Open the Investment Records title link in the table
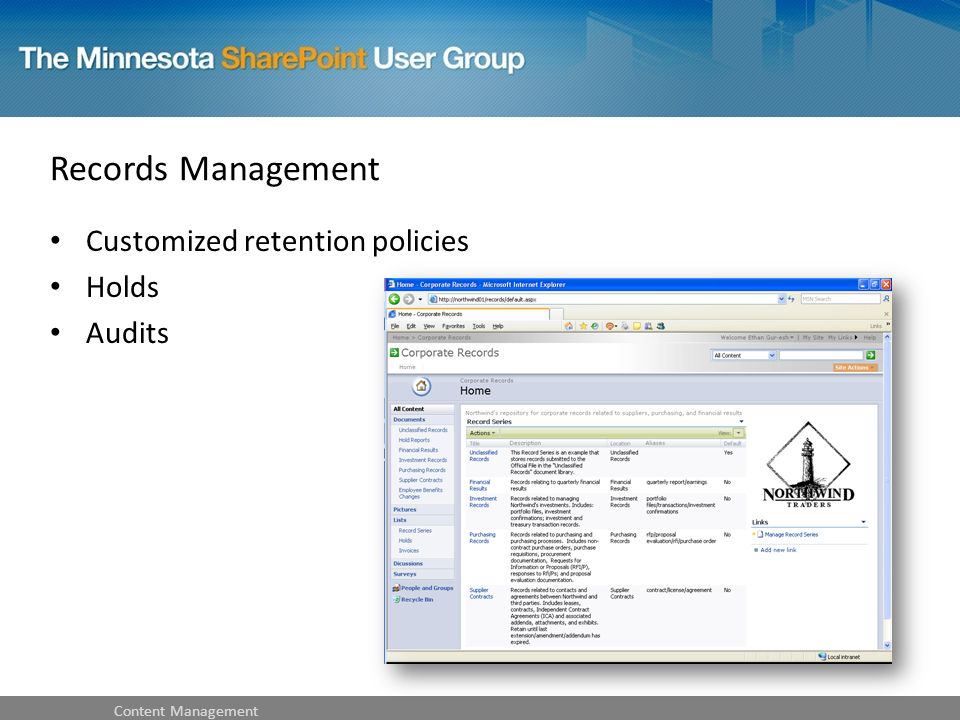 483,502
